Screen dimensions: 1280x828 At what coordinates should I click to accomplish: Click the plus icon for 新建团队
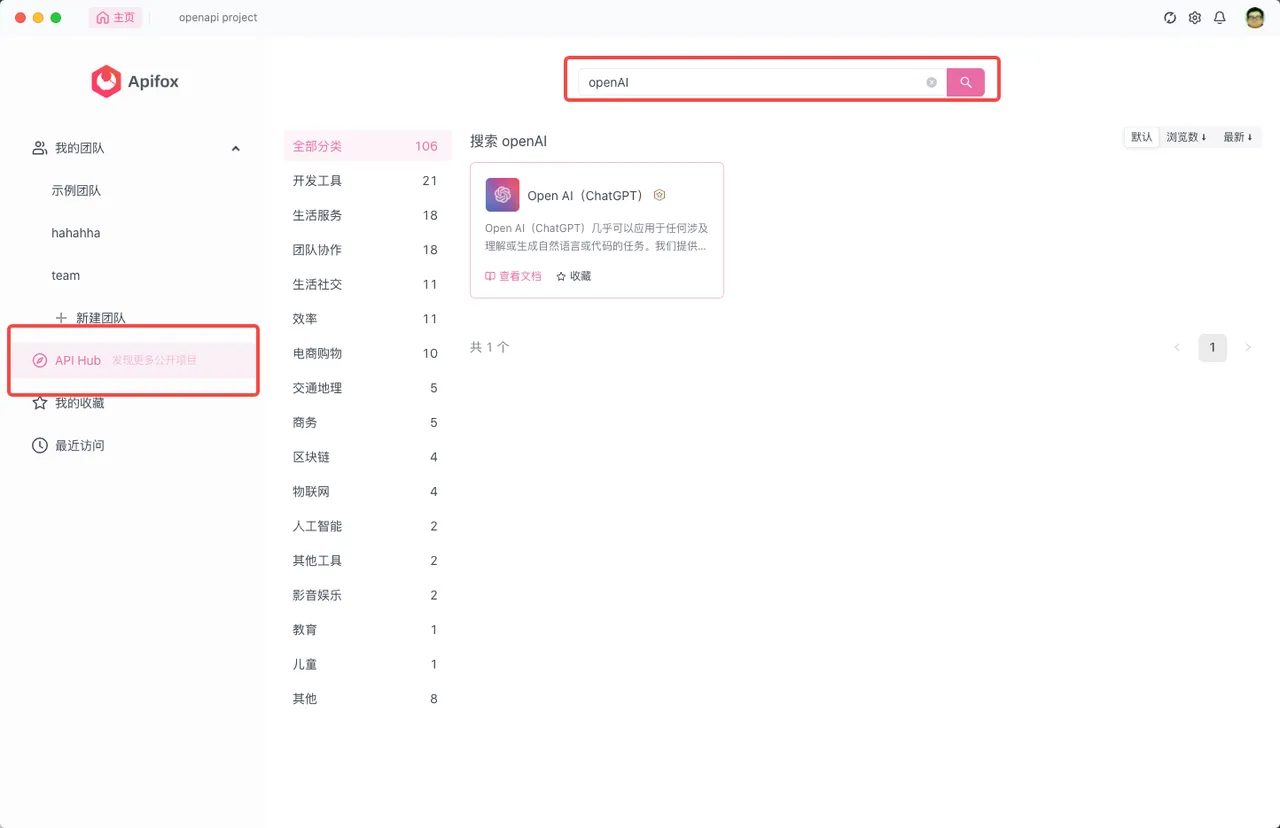pos(61,318)
